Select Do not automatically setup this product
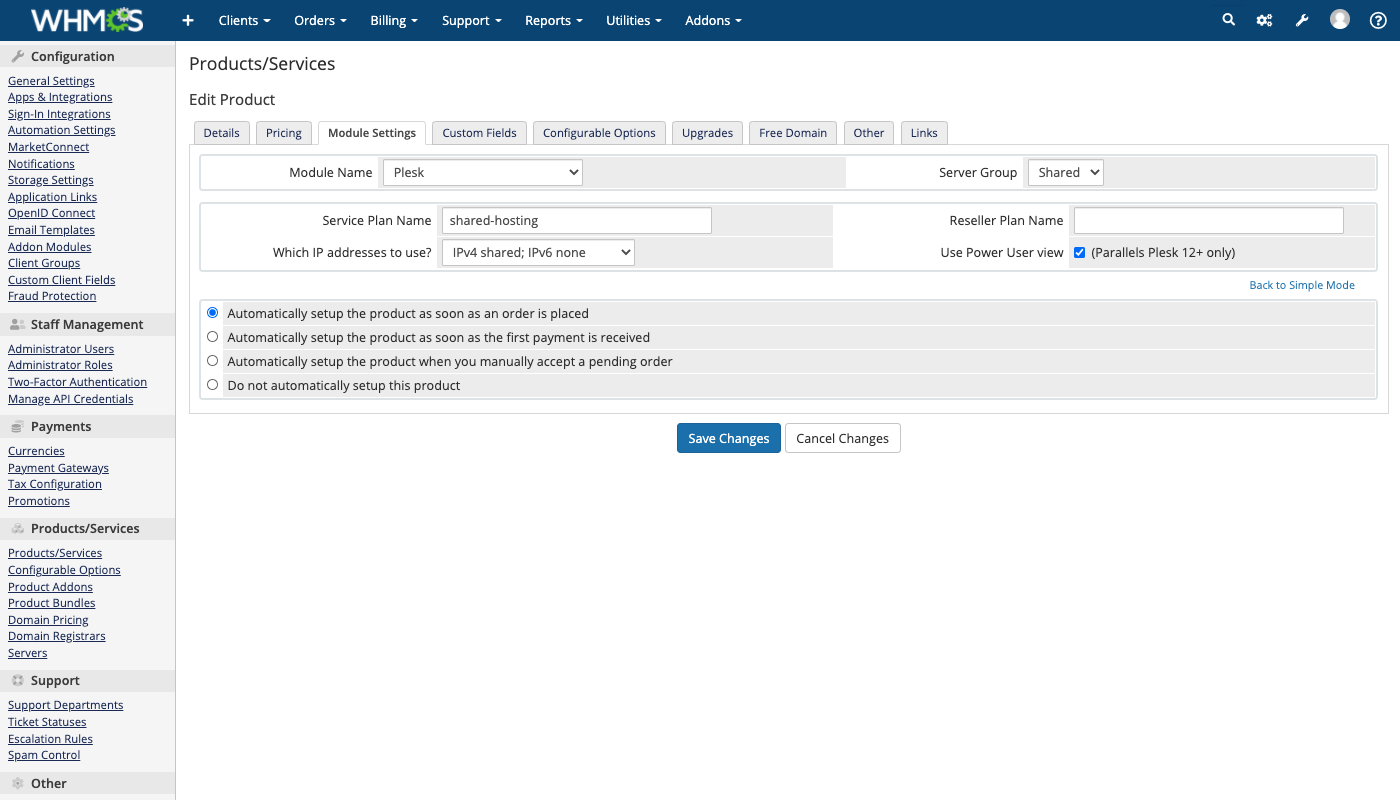1400x800 pixels. (x=212, y=385)
